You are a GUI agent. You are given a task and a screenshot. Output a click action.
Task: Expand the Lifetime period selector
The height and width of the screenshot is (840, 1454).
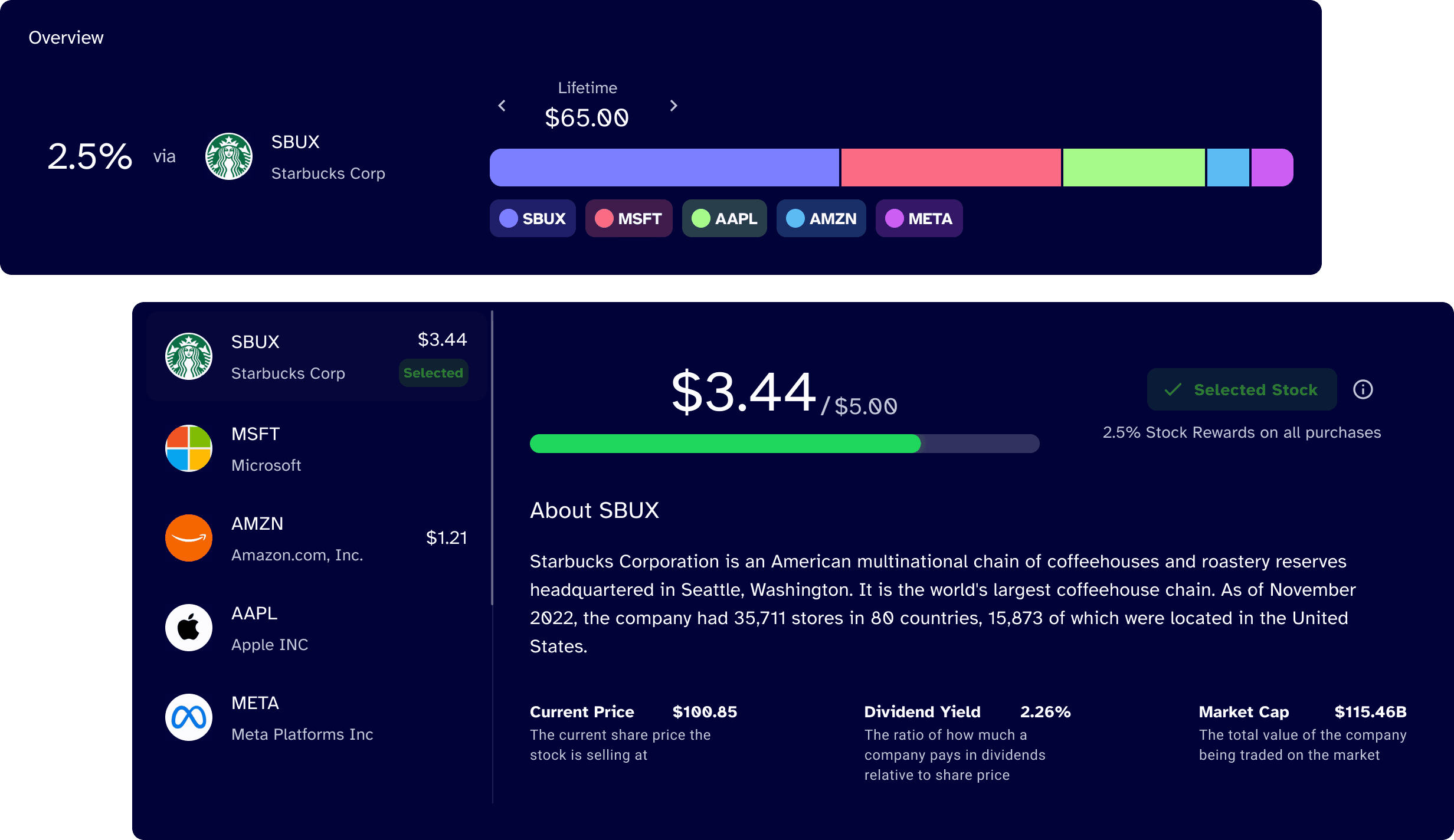pos(587,87)
